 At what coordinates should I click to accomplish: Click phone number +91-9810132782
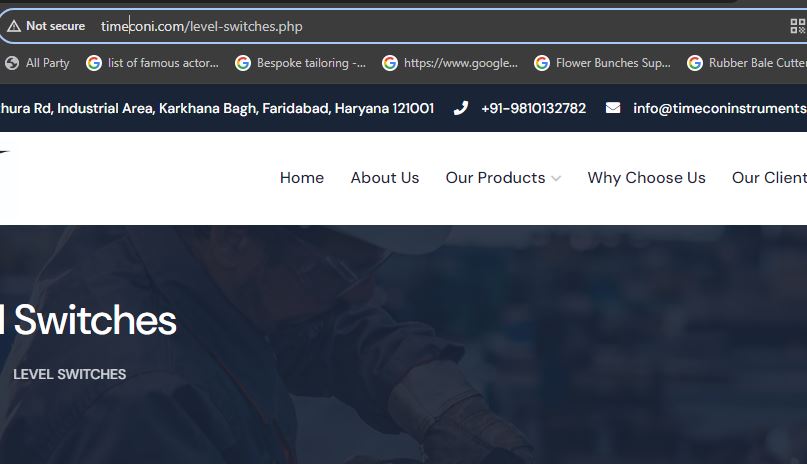(x=533, y=108)
